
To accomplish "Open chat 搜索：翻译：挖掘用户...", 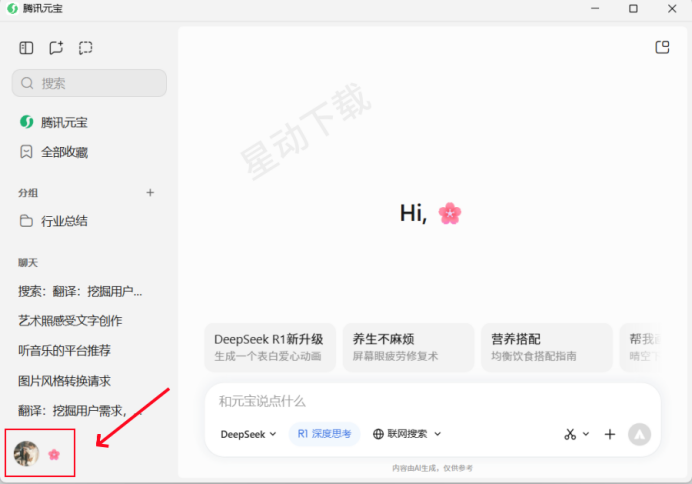I will (x=80, y=291).
